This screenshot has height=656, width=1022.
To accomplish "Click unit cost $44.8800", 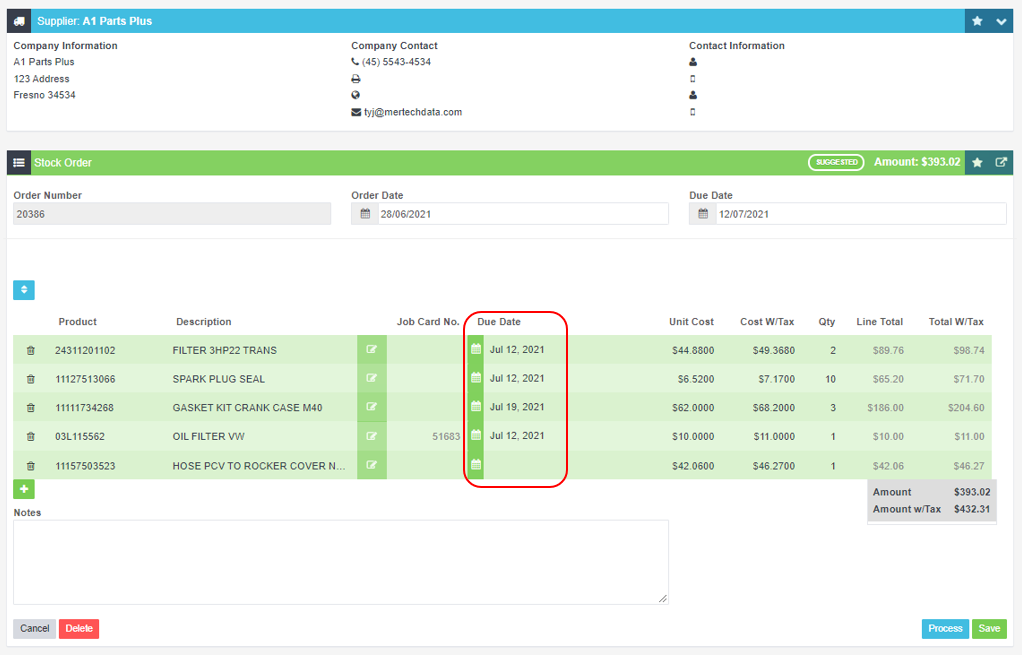I will click(693, 350).
